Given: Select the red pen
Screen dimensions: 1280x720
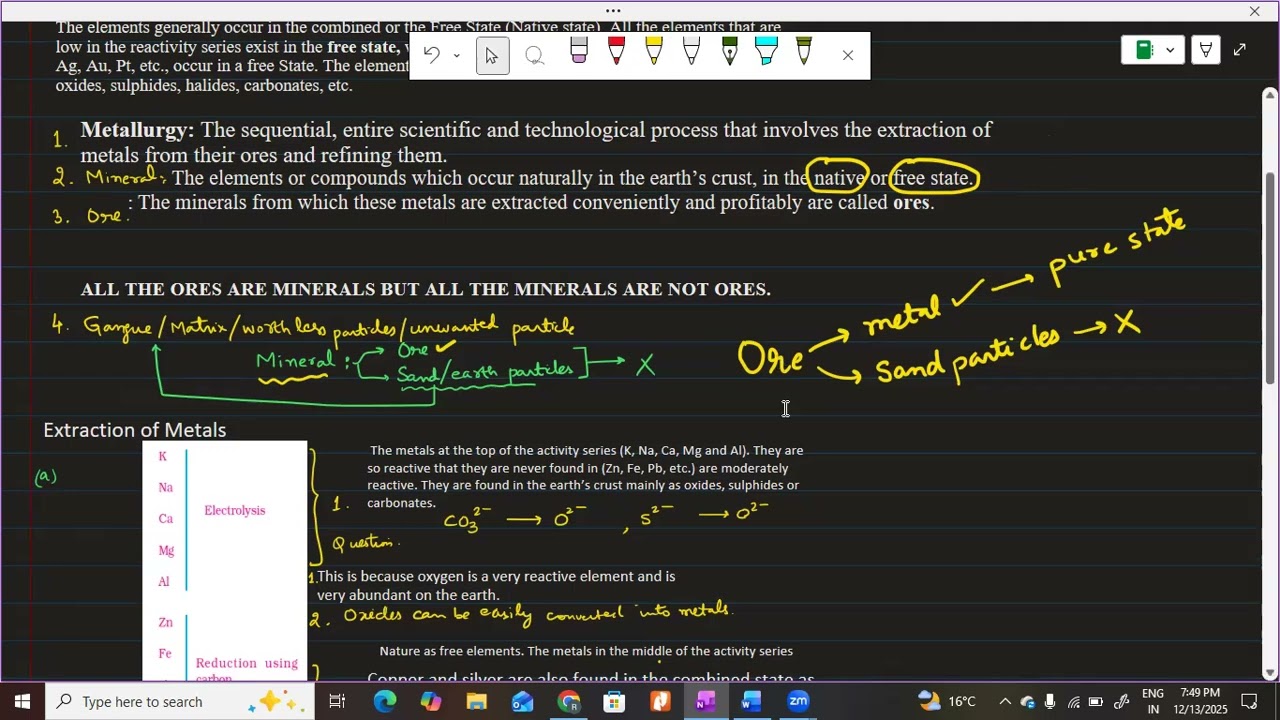Looking at the screenshot, I should pyautogui.click(x=616, y=51).
